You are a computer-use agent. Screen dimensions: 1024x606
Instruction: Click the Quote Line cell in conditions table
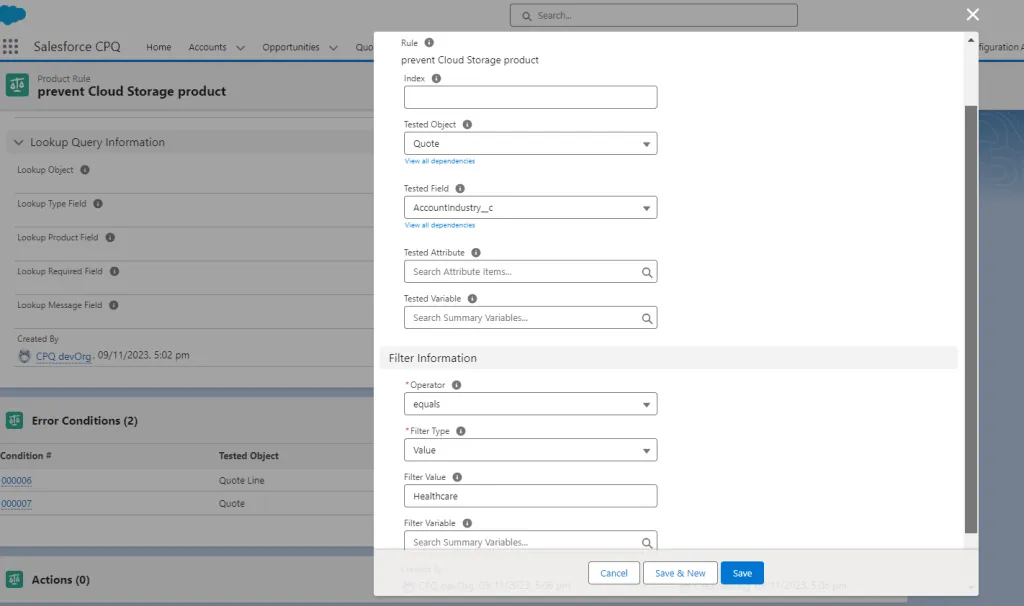coord(242,481)
